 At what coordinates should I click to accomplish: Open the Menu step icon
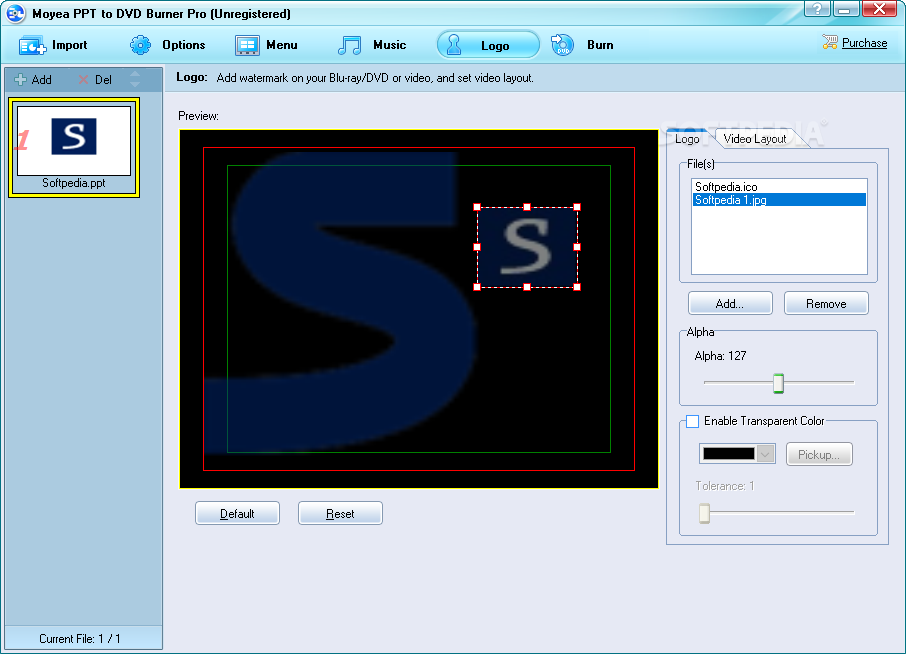click(247, 45)
